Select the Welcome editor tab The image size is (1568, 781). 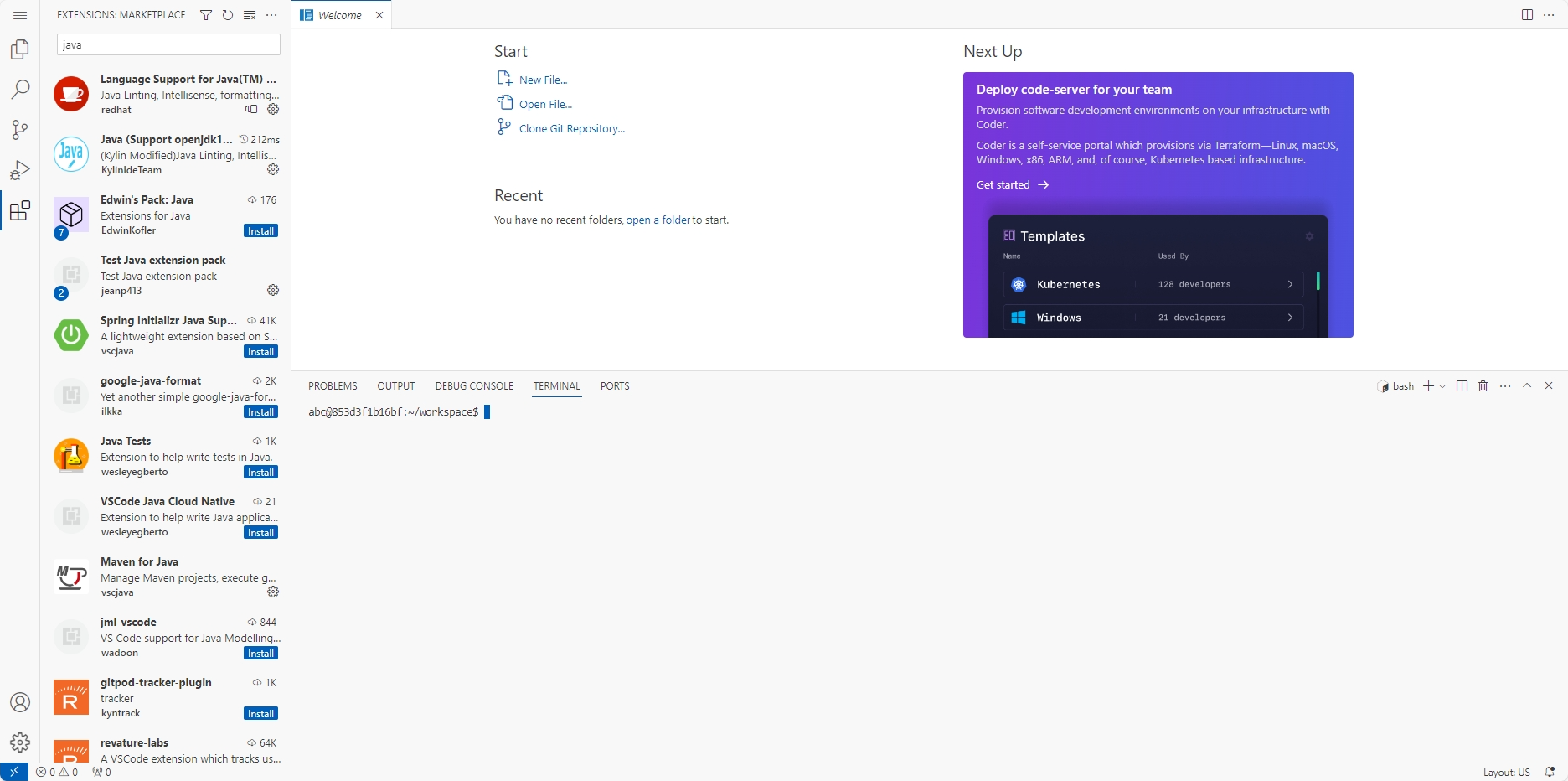click(x=340, y=15)
